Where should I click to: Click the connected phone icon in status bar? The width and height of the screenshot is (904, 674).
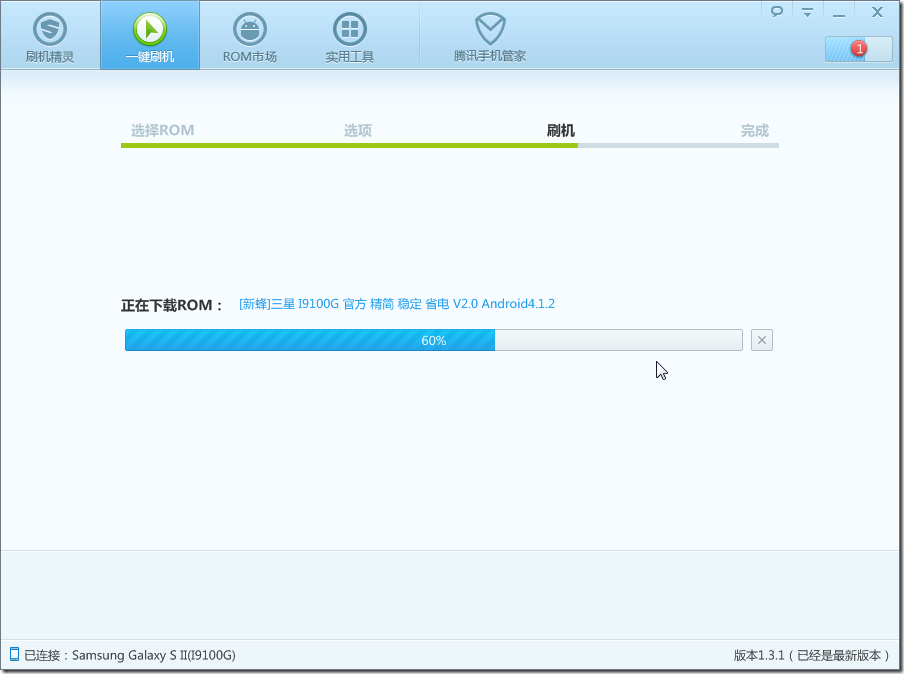(x=14, y=654)
